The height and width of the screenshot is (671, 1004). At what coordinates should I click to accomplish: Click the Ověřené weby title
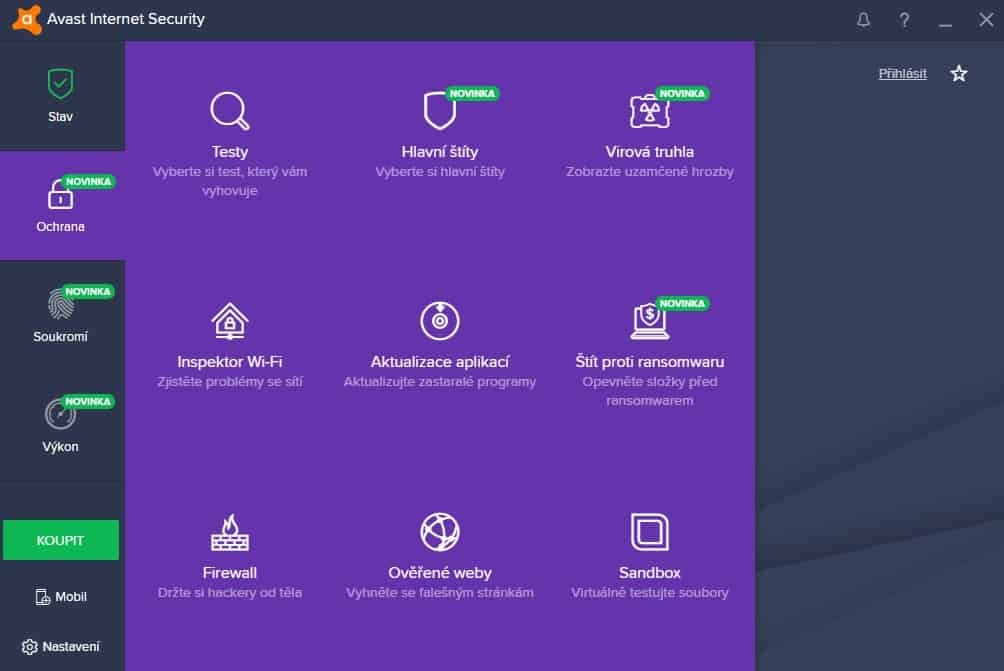(x=440, y=572)
